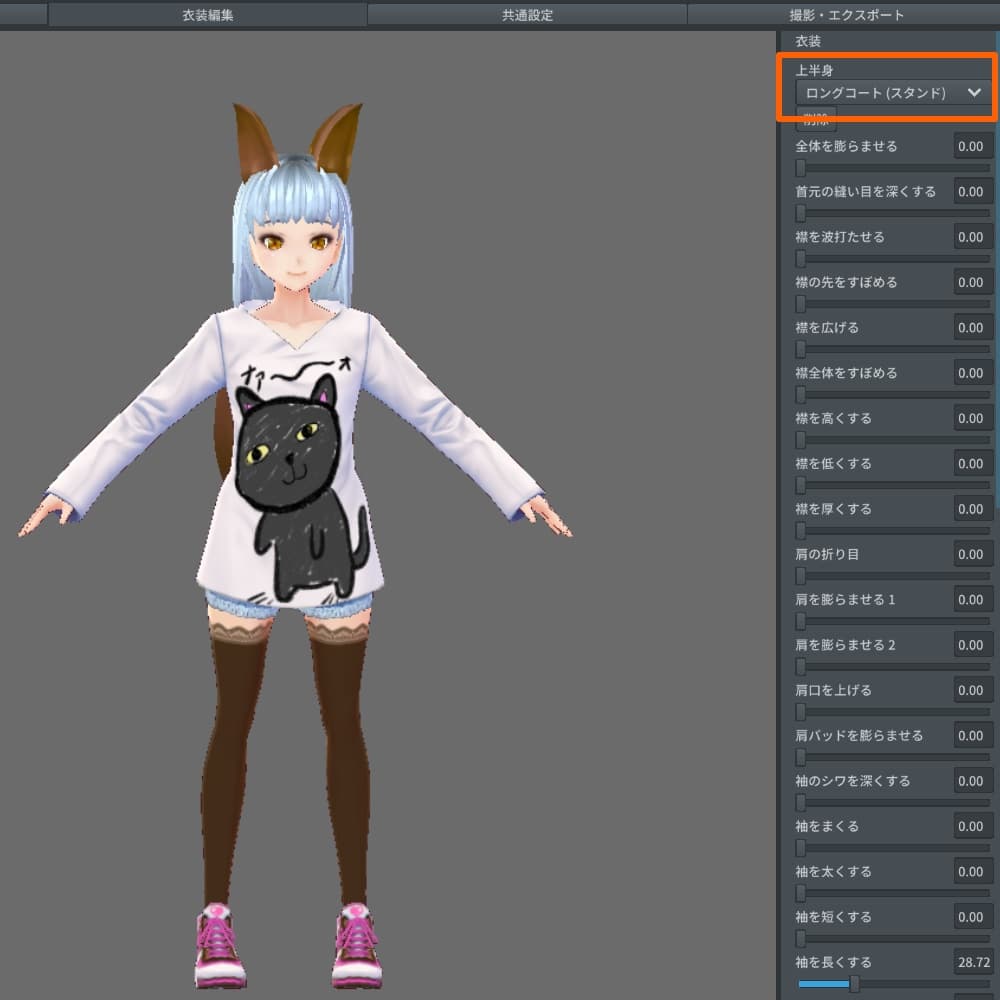
Task: Switch to the 衣装編集 tab
Action: pos(207,15)
